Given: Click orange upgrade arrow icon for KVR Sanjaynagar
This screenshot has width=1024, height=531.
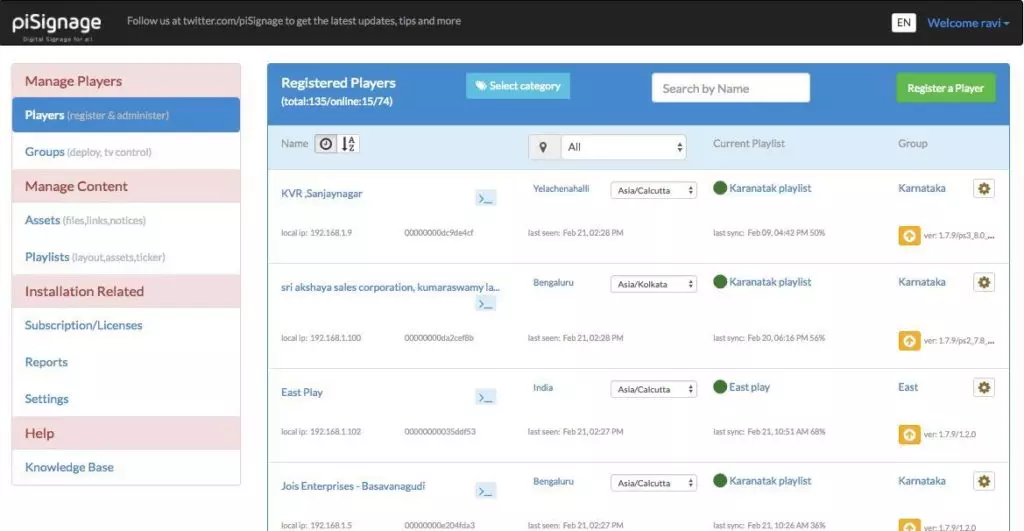Looking at the screenshot, I should tap(909, 236).
